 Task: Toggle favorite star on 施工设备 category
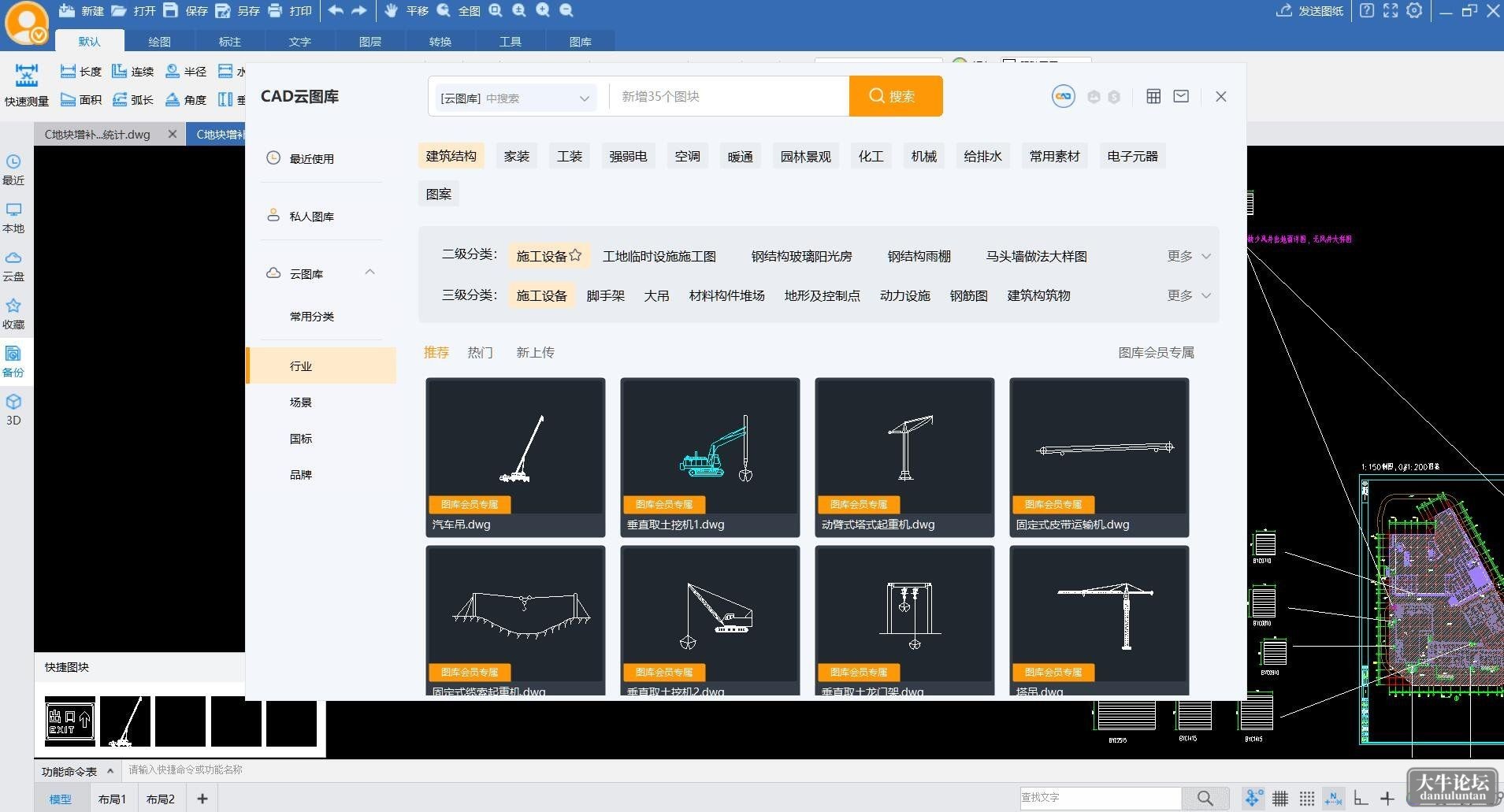click(575, 255)
